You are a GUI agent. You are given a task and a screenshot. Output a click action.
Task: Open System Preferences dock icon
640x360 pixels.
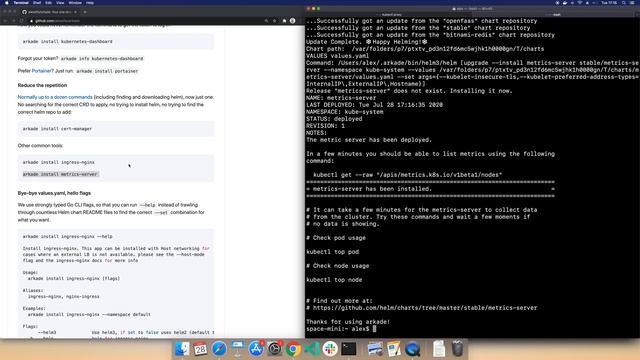[x=275, y=349]
